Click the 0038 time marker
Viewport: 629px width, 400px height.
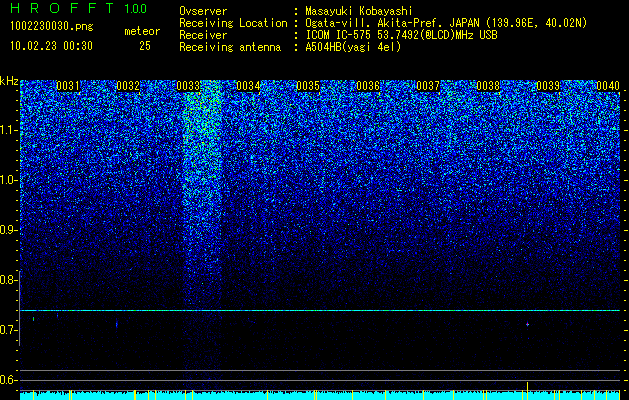488,86
